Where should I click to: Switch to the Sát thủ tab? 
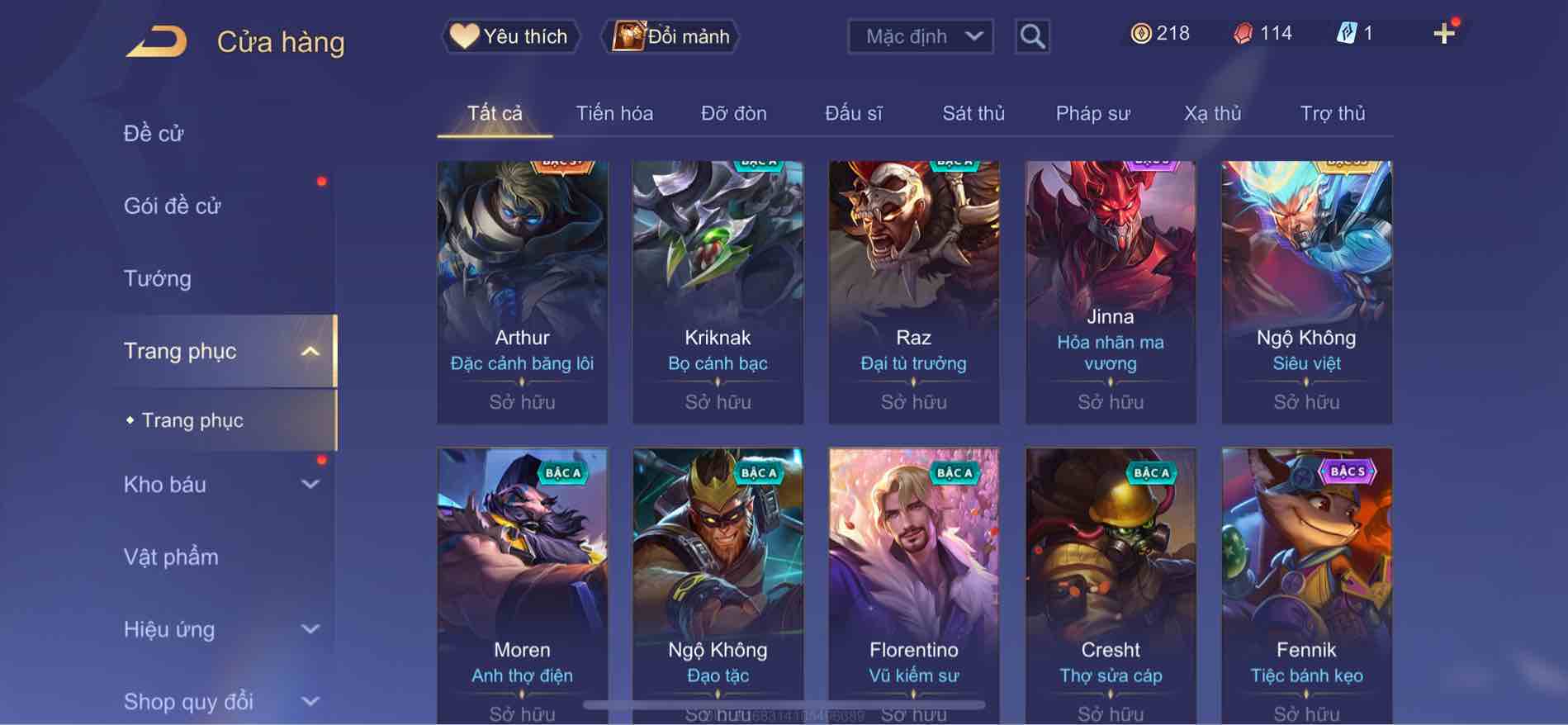tap(973, 113)
